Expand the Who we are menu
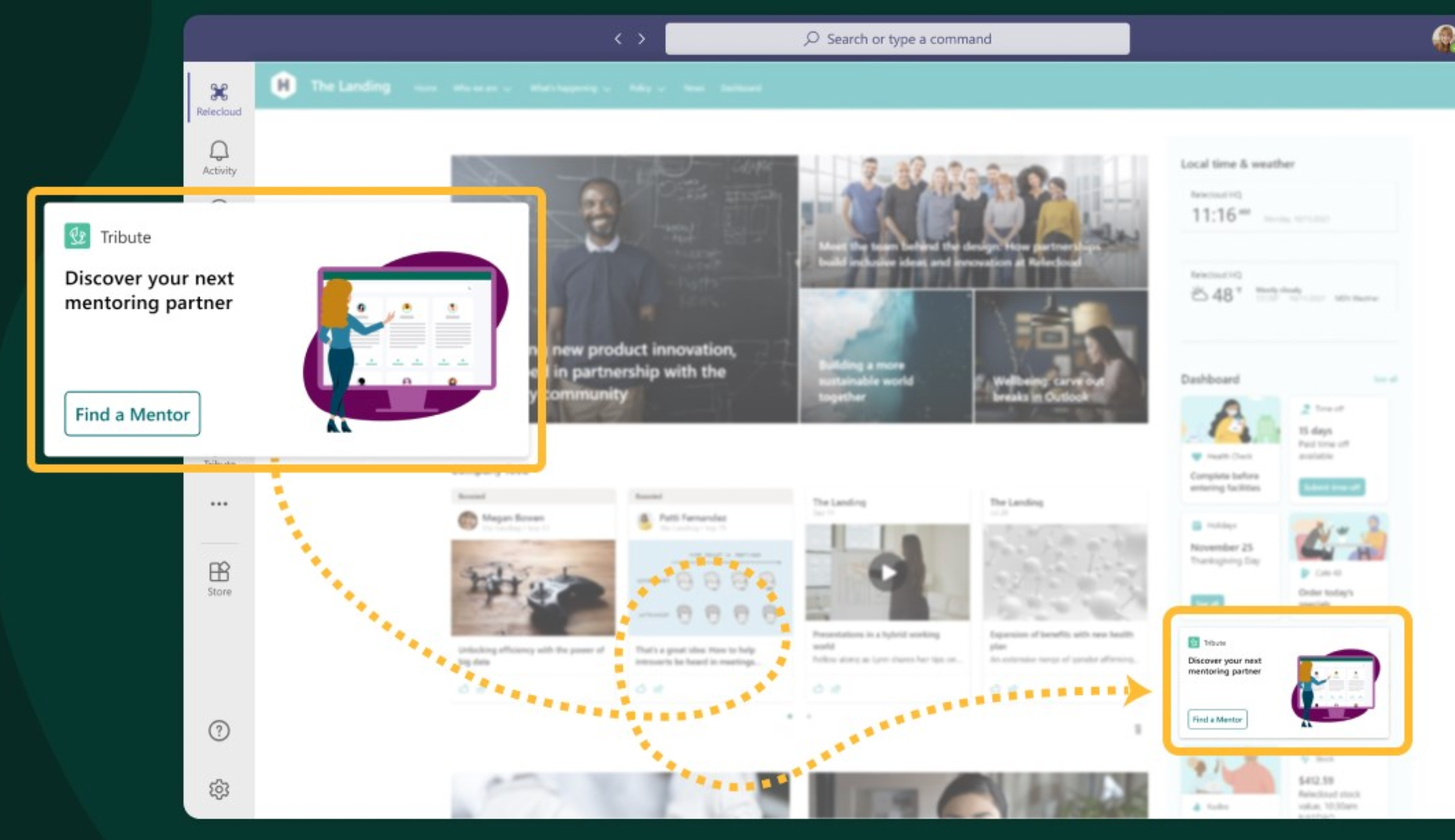This screenshot has width=1455, height=840. pyautogui.click(x=482, y=88)
